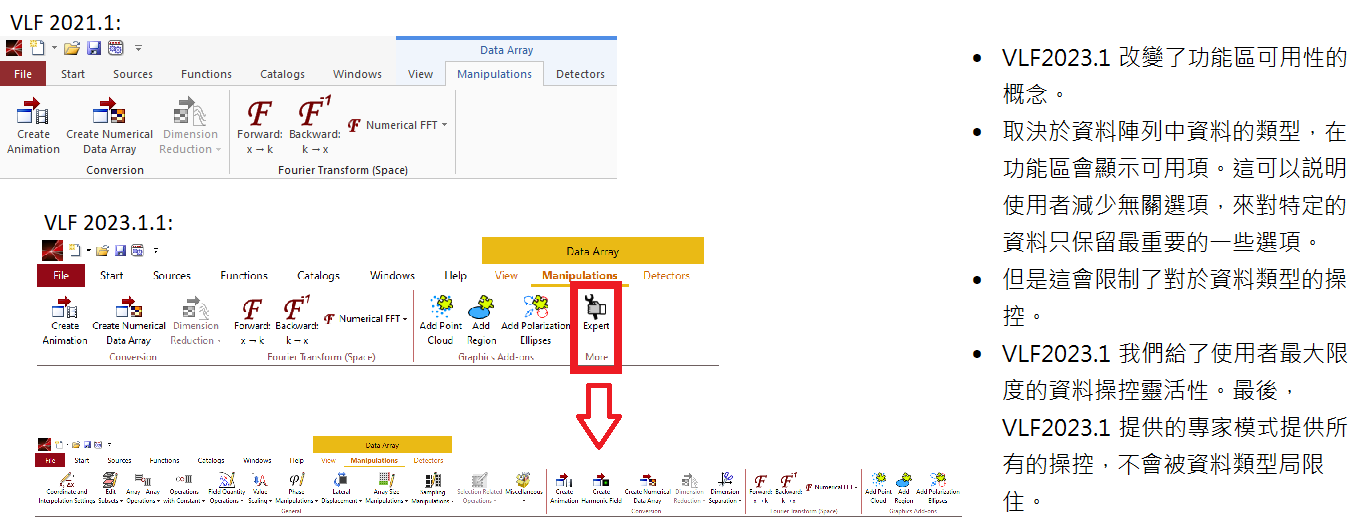Click new document icon in VLF 2021.1 toolbar
The image size is (1365, 527).
coord(36,48)
